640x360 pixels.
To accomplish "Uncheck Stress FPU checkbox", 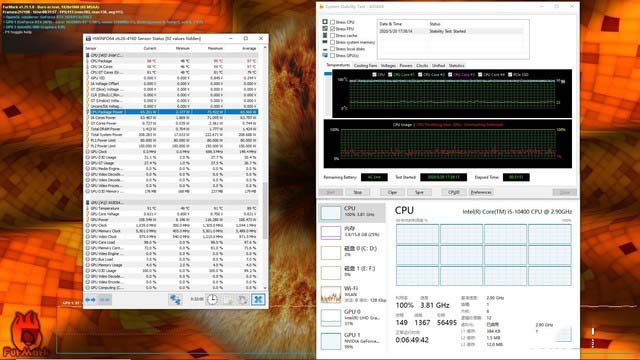I will 332,29.
